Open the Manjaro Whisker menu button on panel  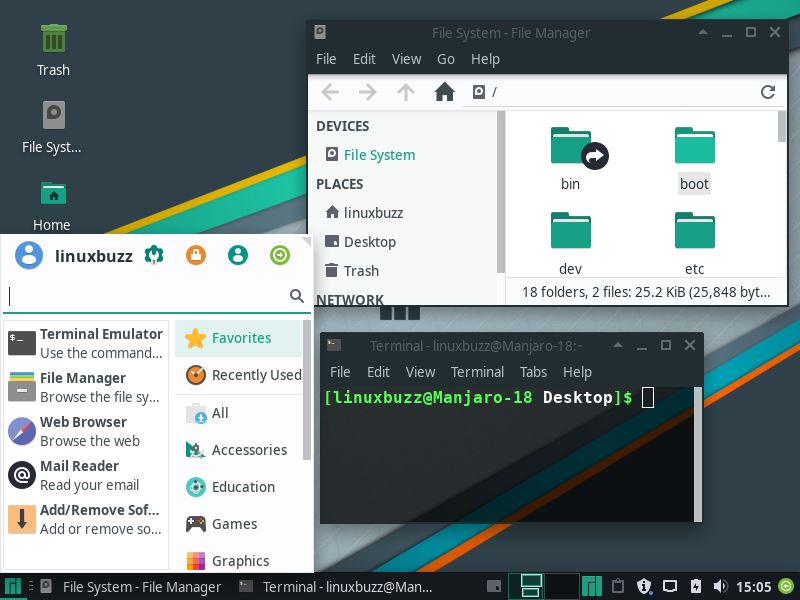click(x=12, y=587)
